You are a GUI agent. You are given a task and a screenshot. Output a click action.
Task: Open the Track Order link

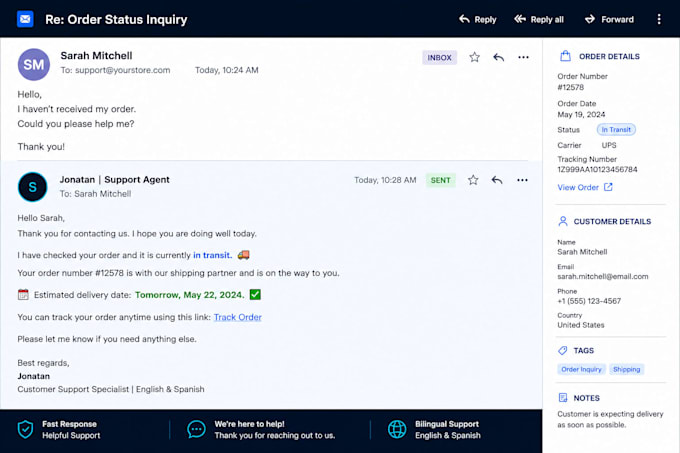tap(238, 317)
